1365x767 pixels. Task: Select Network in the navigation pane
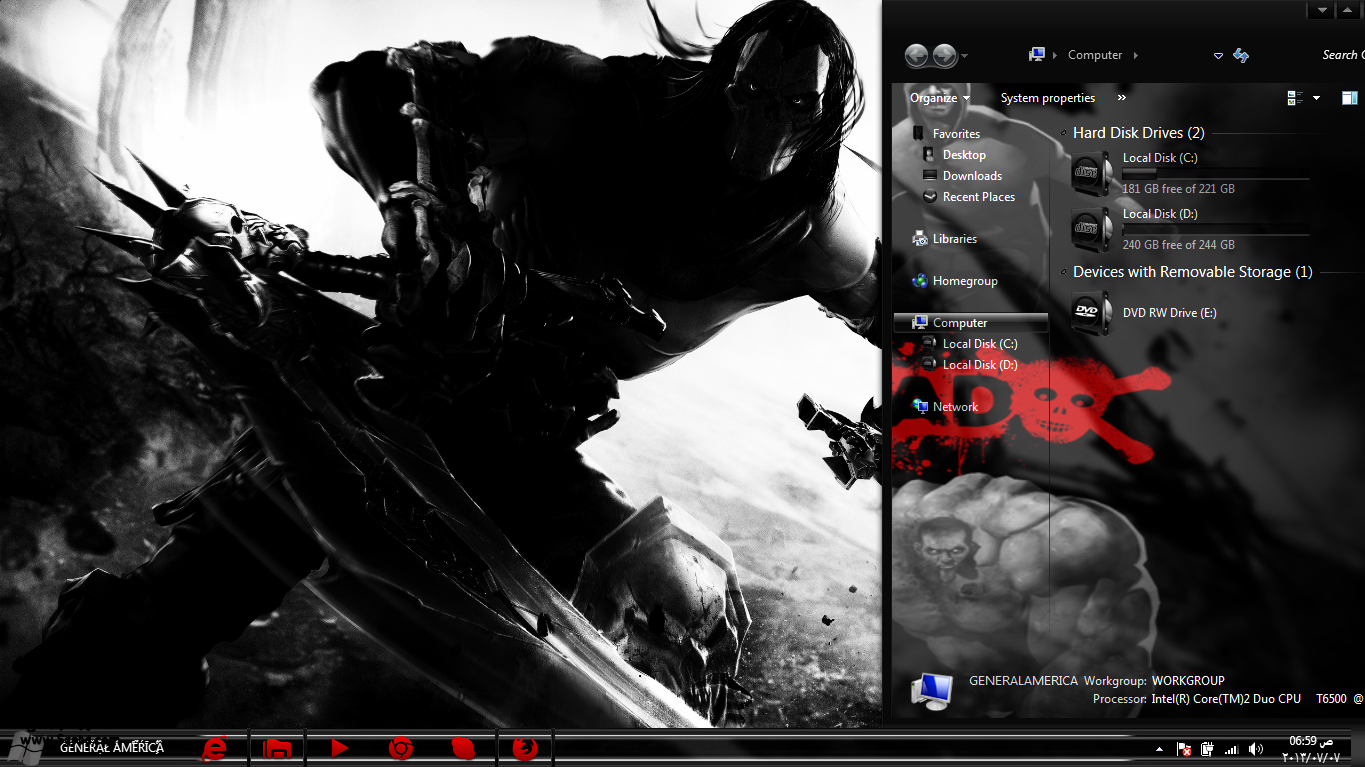click(x=955, y=407)
